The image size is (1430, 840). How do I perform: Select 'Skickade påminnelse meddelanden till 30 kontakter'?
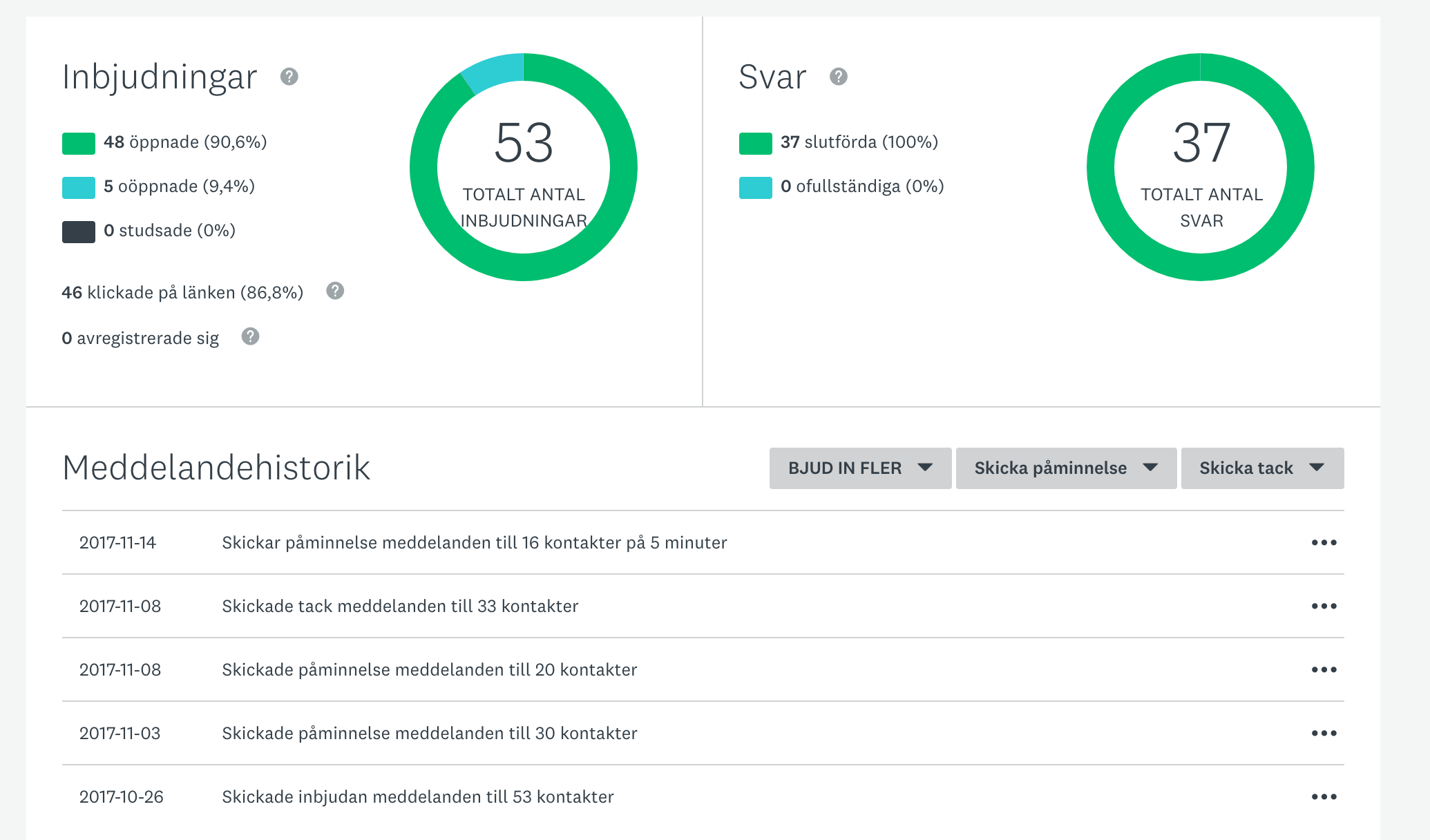coord(430,734)
